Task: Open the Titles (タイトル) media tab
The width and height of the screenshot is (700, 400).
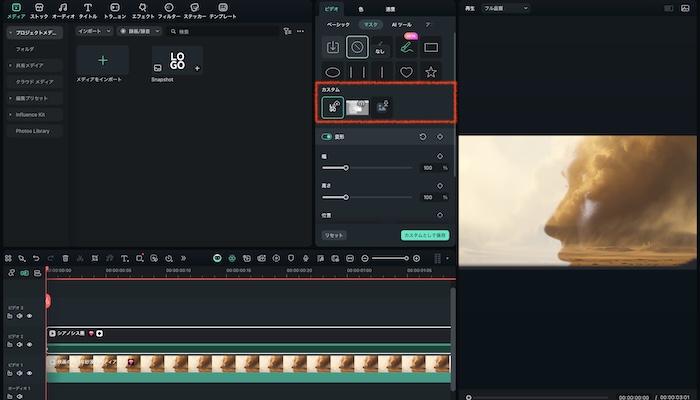Action: (x=88, y=11)
